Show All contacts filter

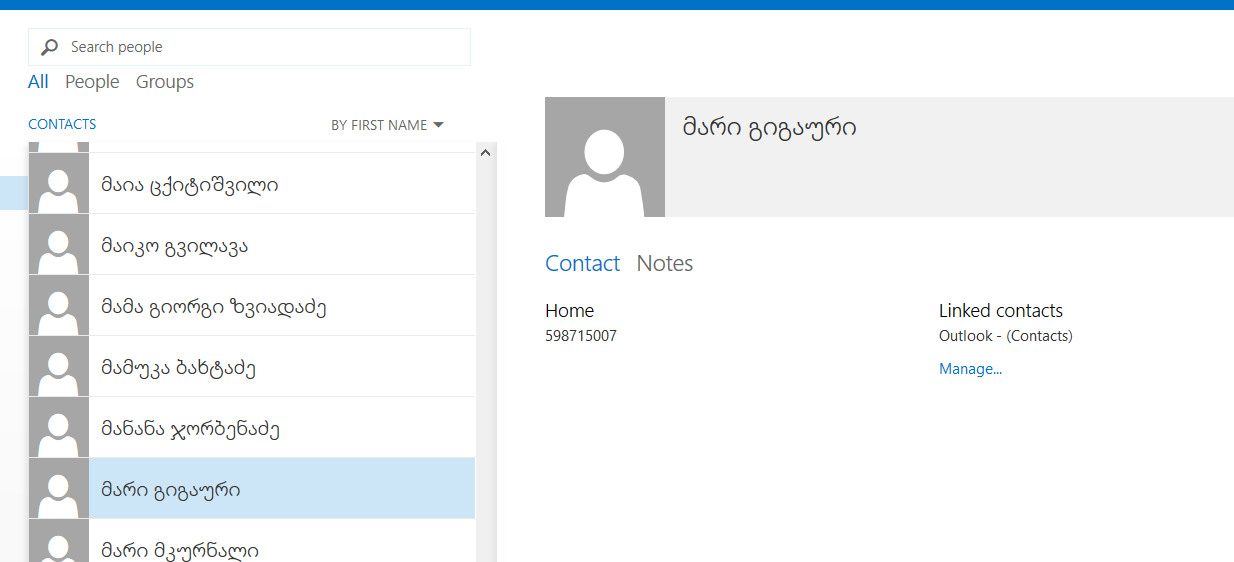[x=38, y=82]
